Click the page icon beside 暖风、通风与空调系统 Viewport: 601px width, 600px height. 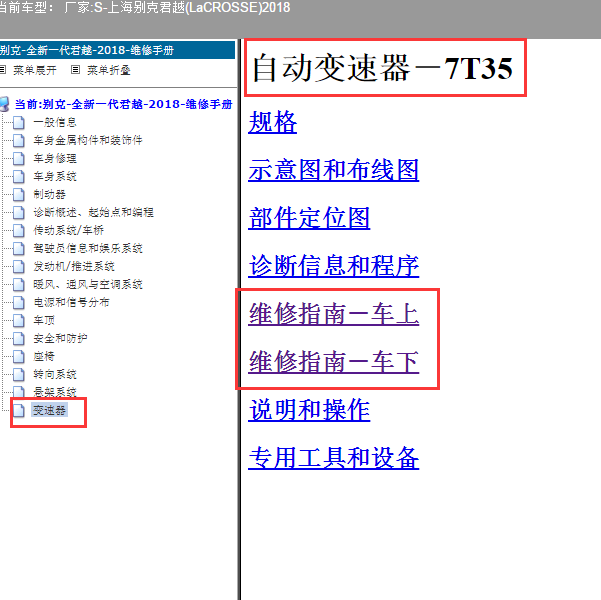coord(18,285)
